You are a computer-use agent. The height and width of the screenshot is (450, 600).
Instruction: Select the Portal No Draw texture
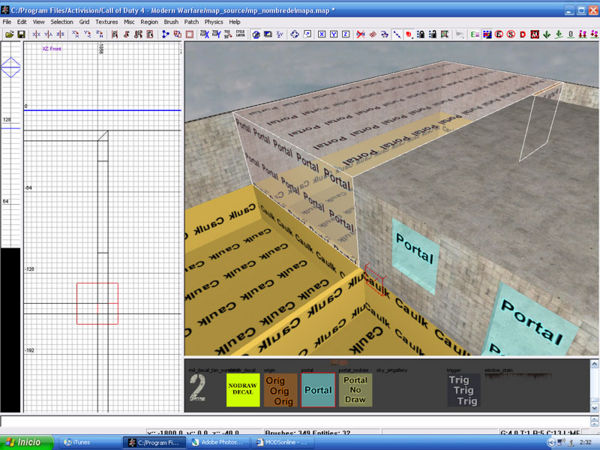(x=355, y=390)
